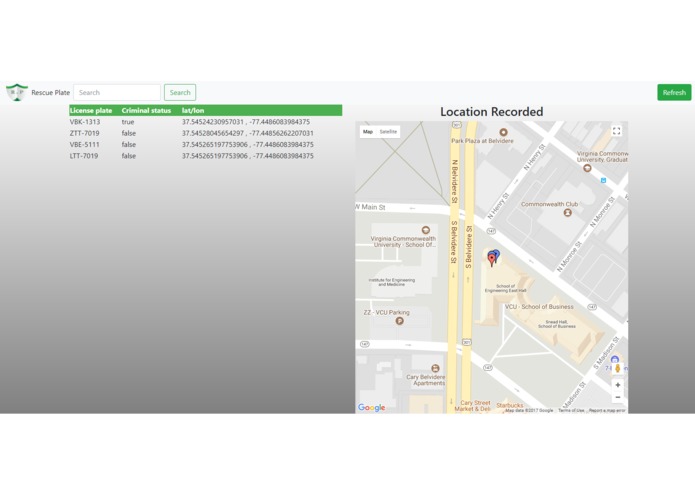Open the Rescue Plate brand link

pos(51,93)
